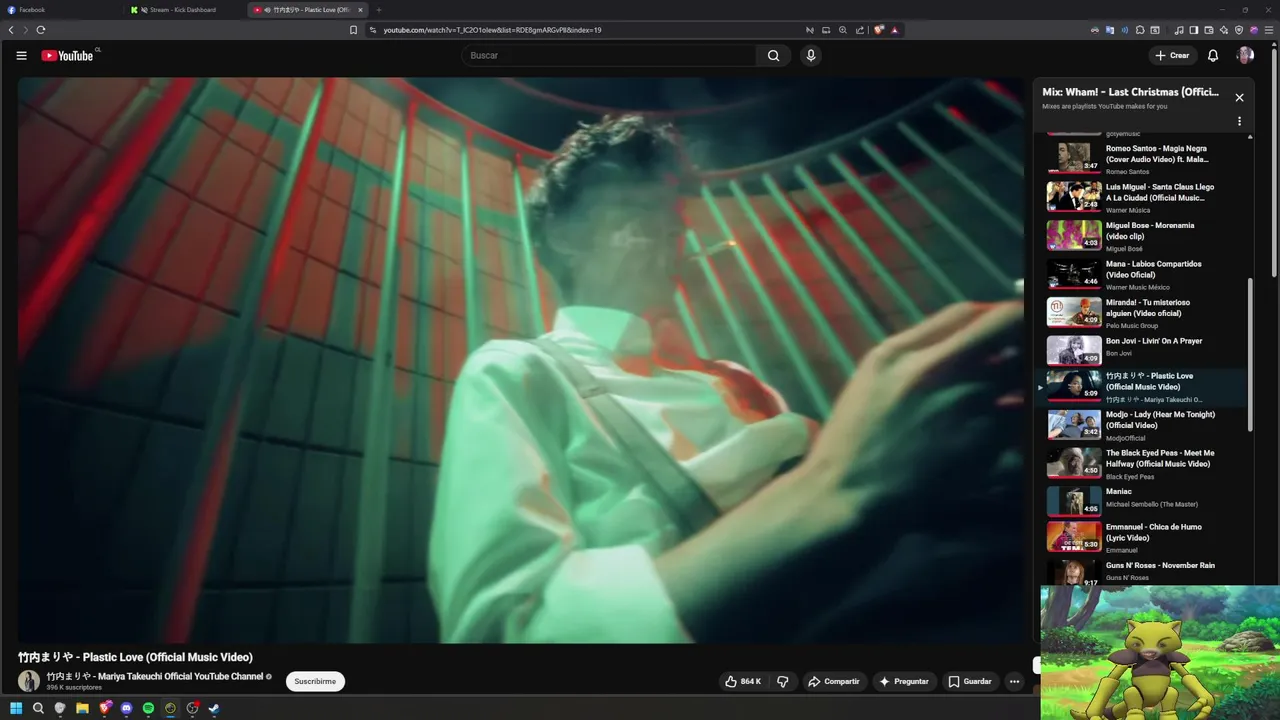
Task: Save the video with Guardar
Action: [x=970, y=681]
